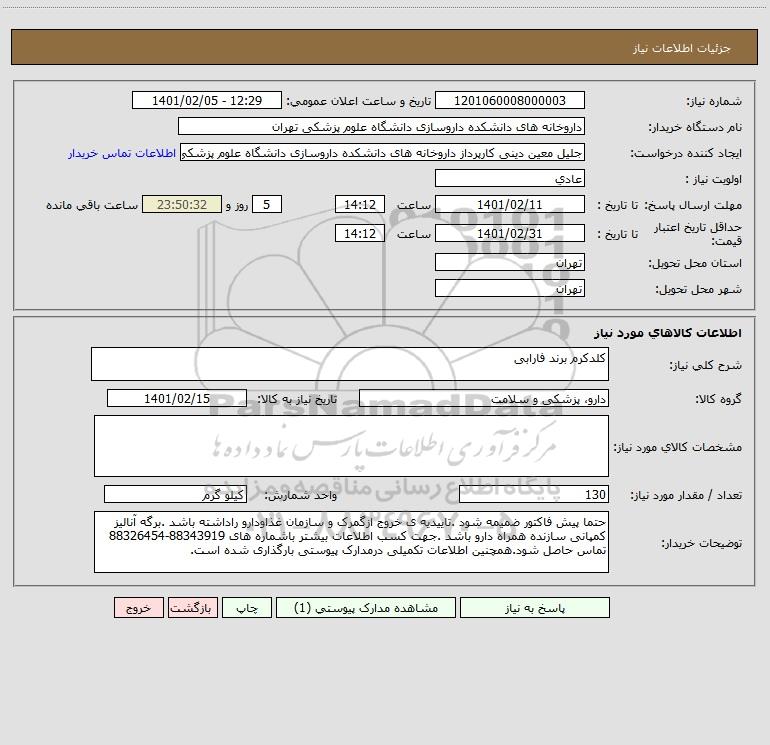Click the بازگشت back button
770x745 pixels.
[192, 608]
